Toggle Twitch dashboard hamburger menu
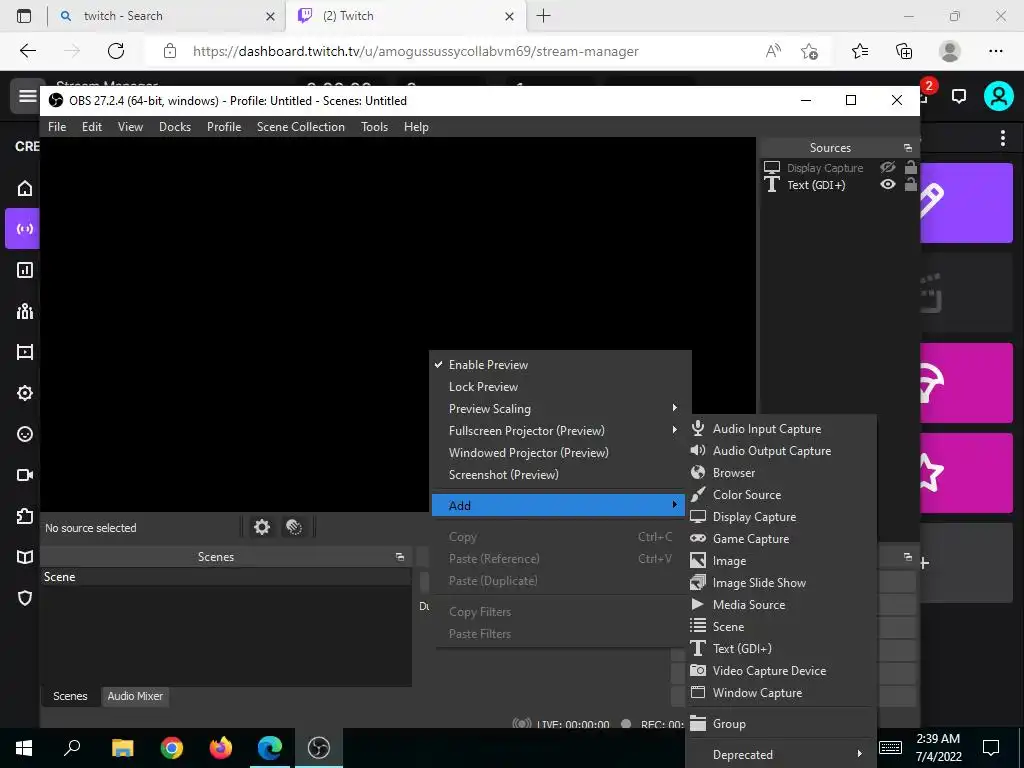This screenshot has width=1024, height=768. (x=27, y=97)
